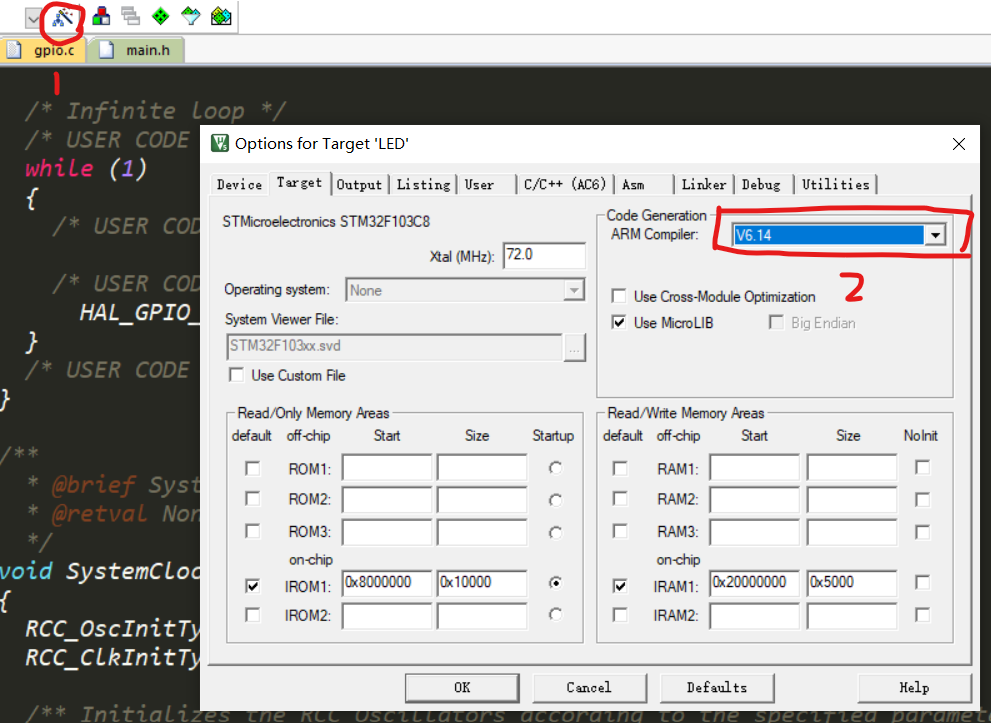Check the IROM2 default checkbox
The image size is (991, 723).
[x=252, y=614]
